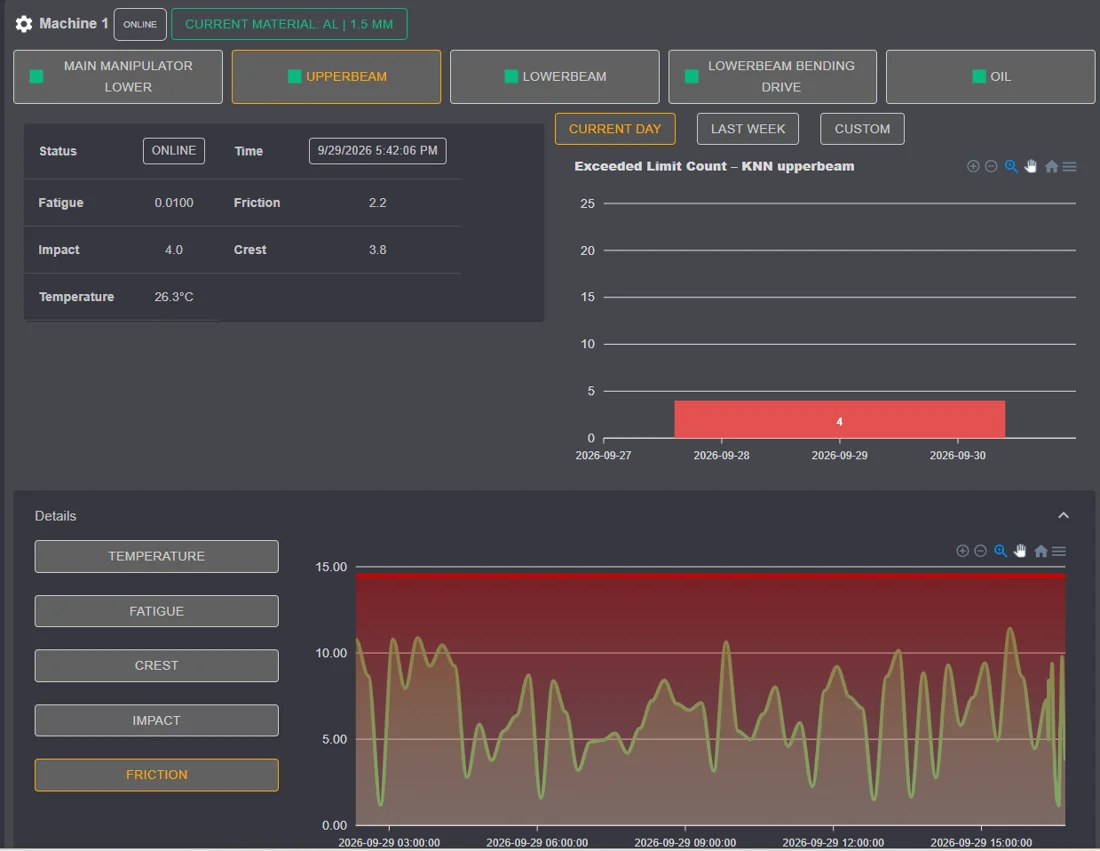Open the Lowerbeam Bending Drive tab
This screenshot has height=851, width=1100.
[772, 76]
